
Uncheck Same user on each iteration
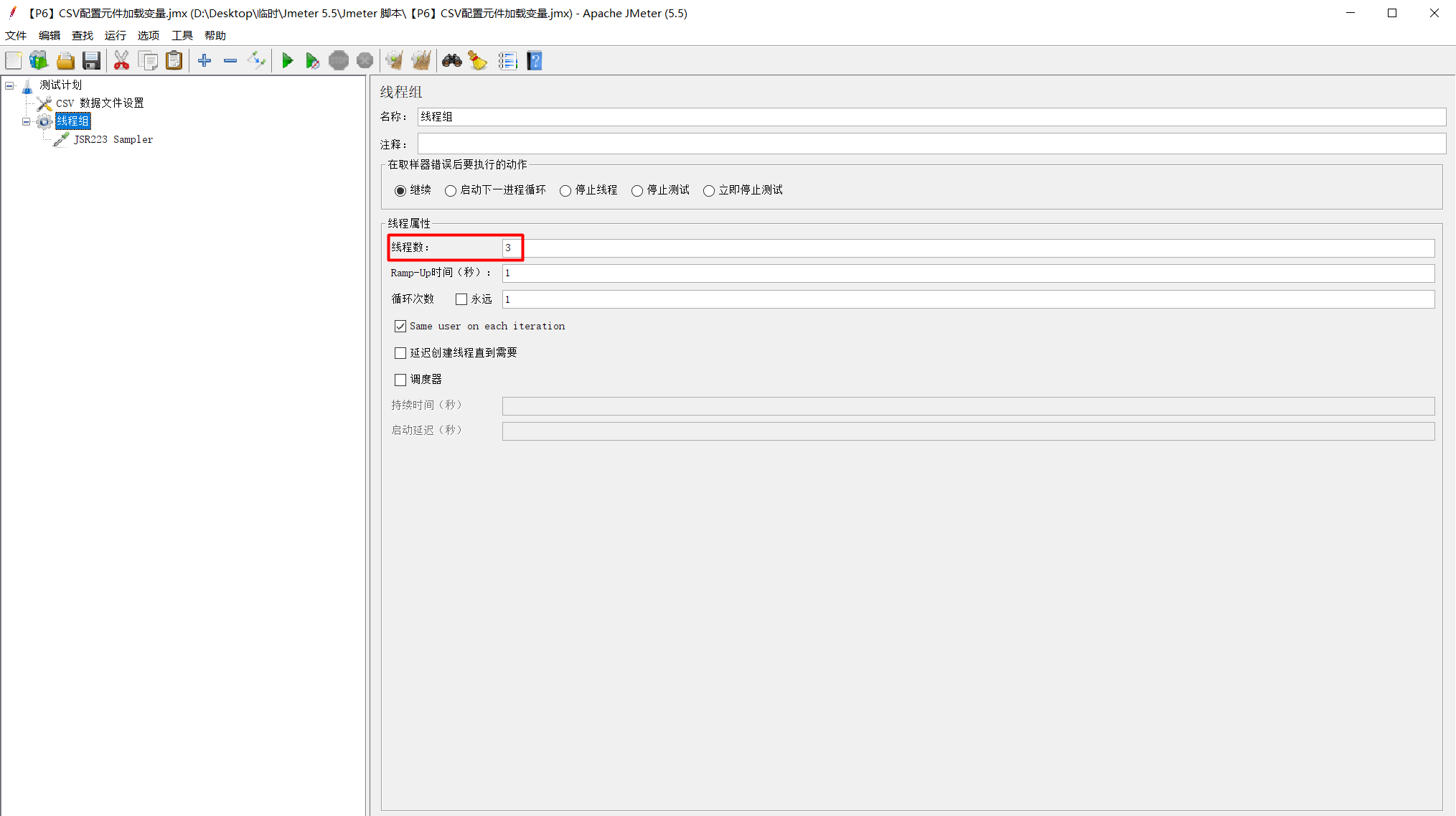400,326
